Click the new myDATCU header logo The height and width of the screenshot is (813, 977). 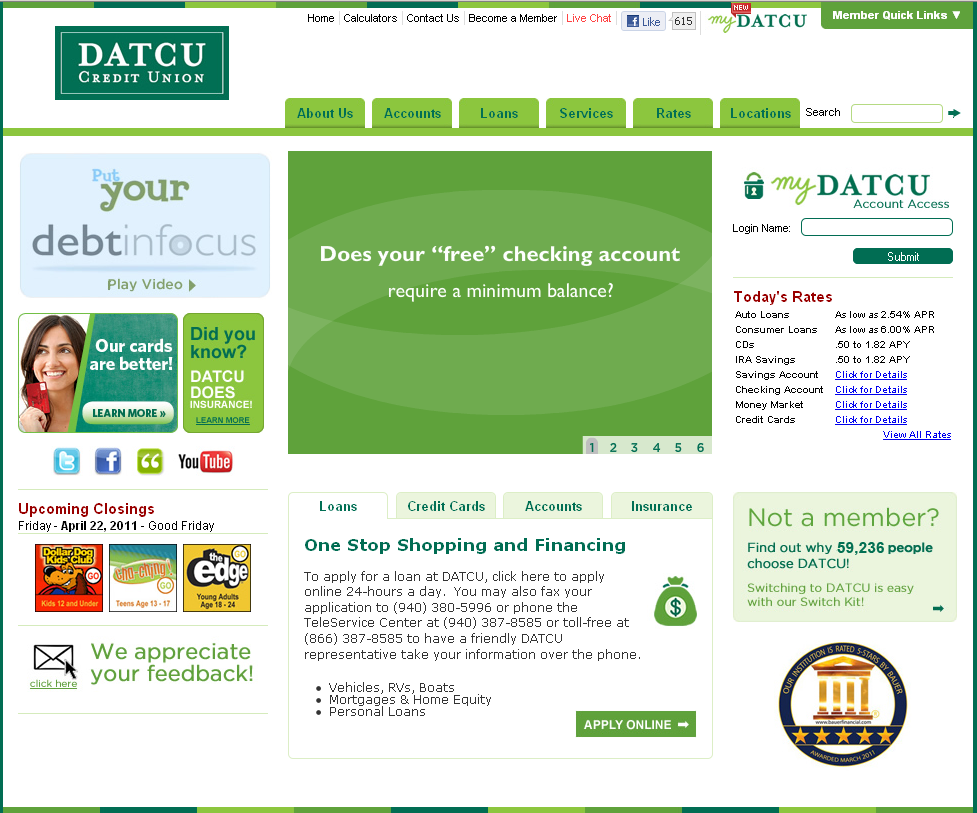(757, 19)
